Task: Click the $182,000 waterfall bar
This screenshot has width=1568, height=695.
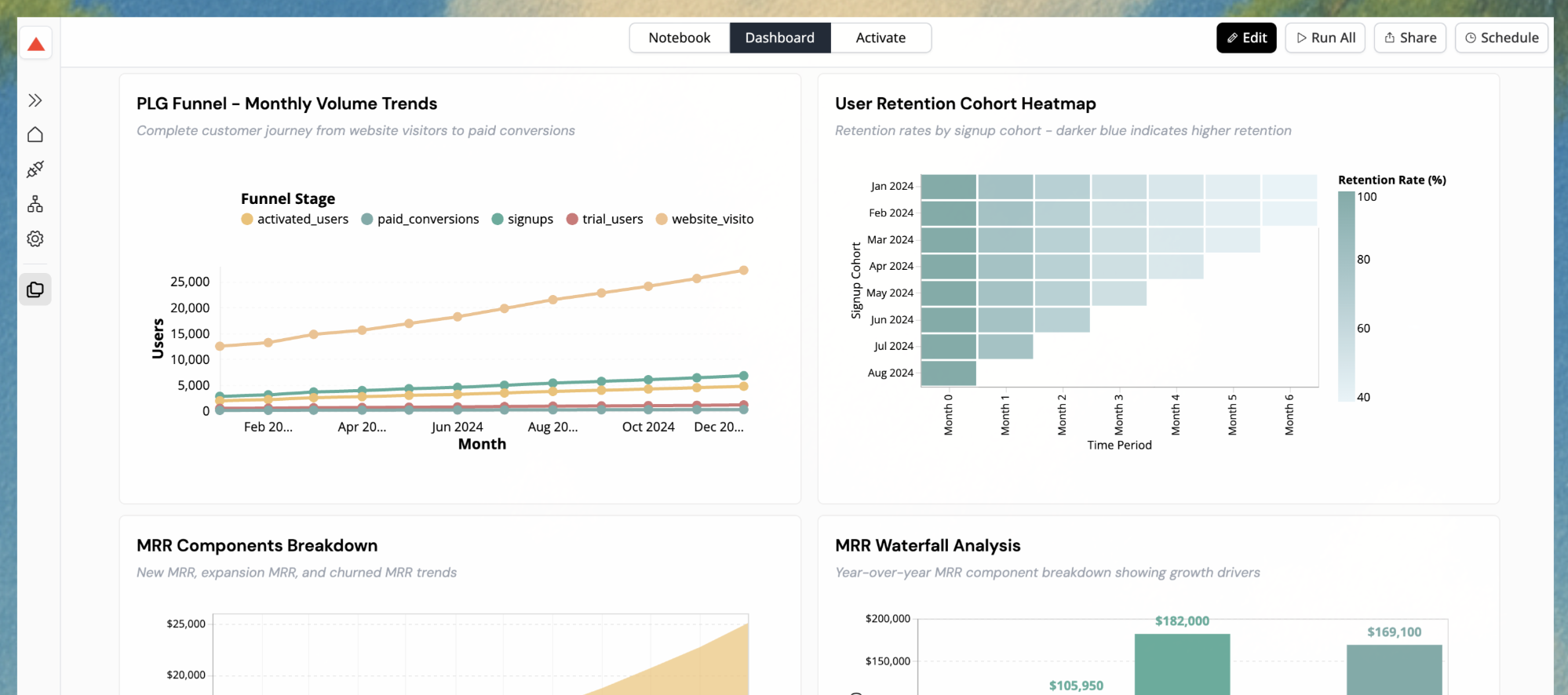Action: tap(1182, 664)
